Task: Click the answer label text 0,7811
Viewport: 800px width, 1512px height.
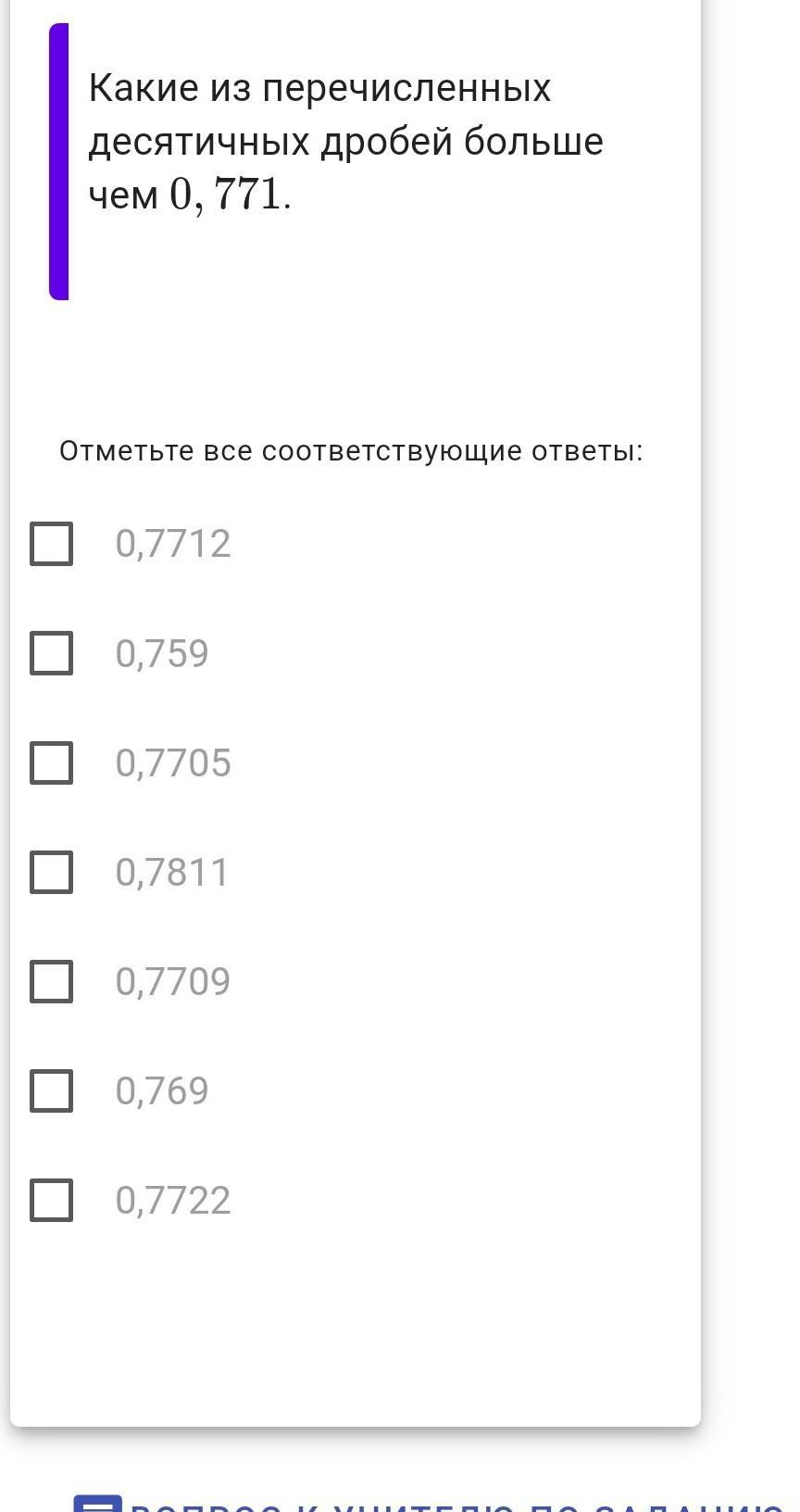Action: (x=172, y=872)
